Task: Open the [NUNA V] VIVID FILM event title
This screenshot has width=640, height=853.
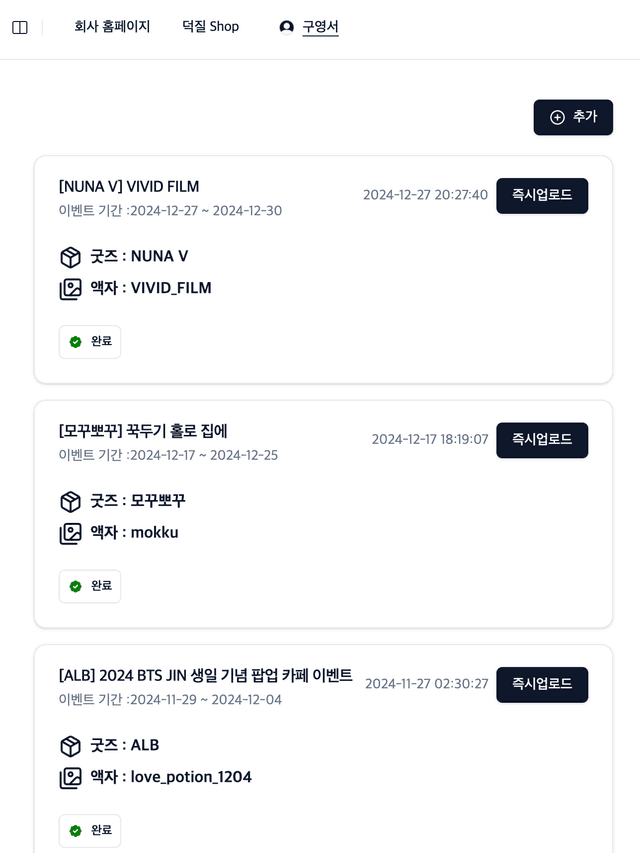Action: point(129,187)
